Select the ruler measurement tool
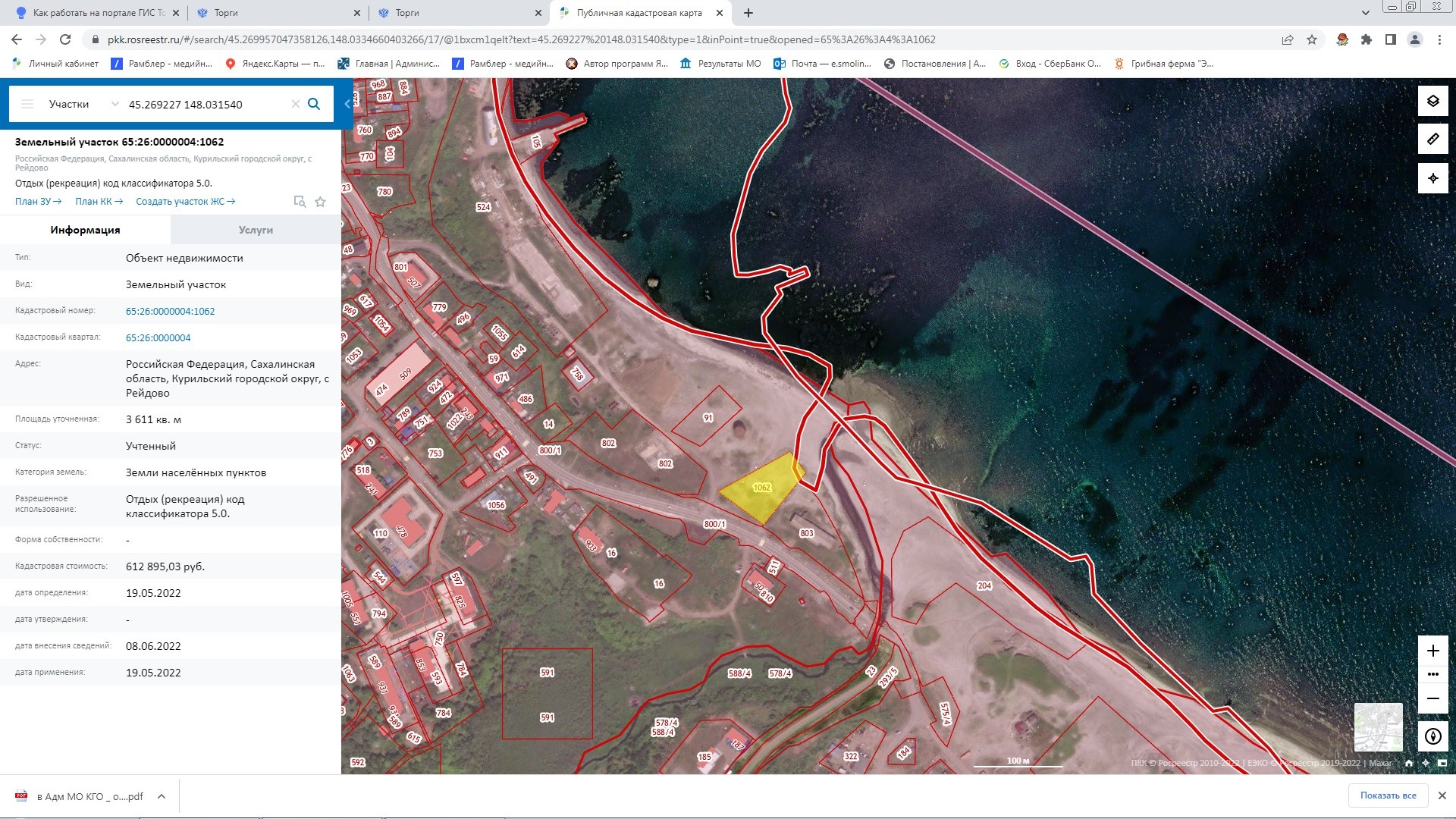 [1432, 140]
